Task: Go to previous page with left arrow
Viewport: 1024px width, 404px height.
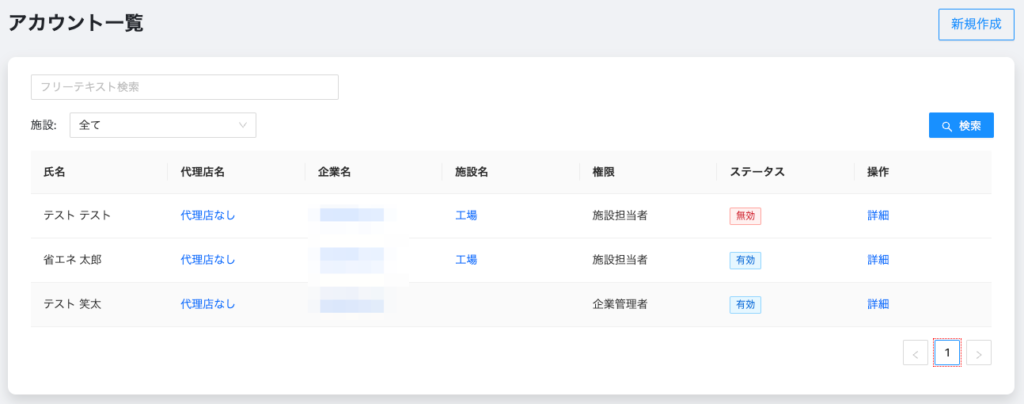Action: pos(915,353)
